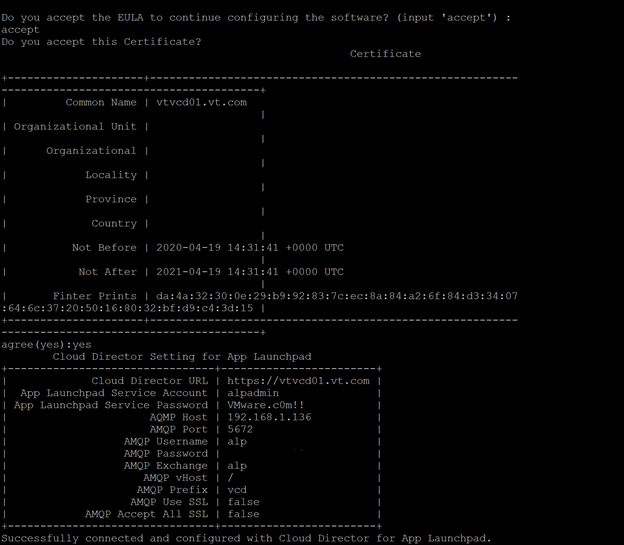Click the AMQP Use SSL false value
The height and width of the screenshot is (545, 624).
tap(243, 502)
